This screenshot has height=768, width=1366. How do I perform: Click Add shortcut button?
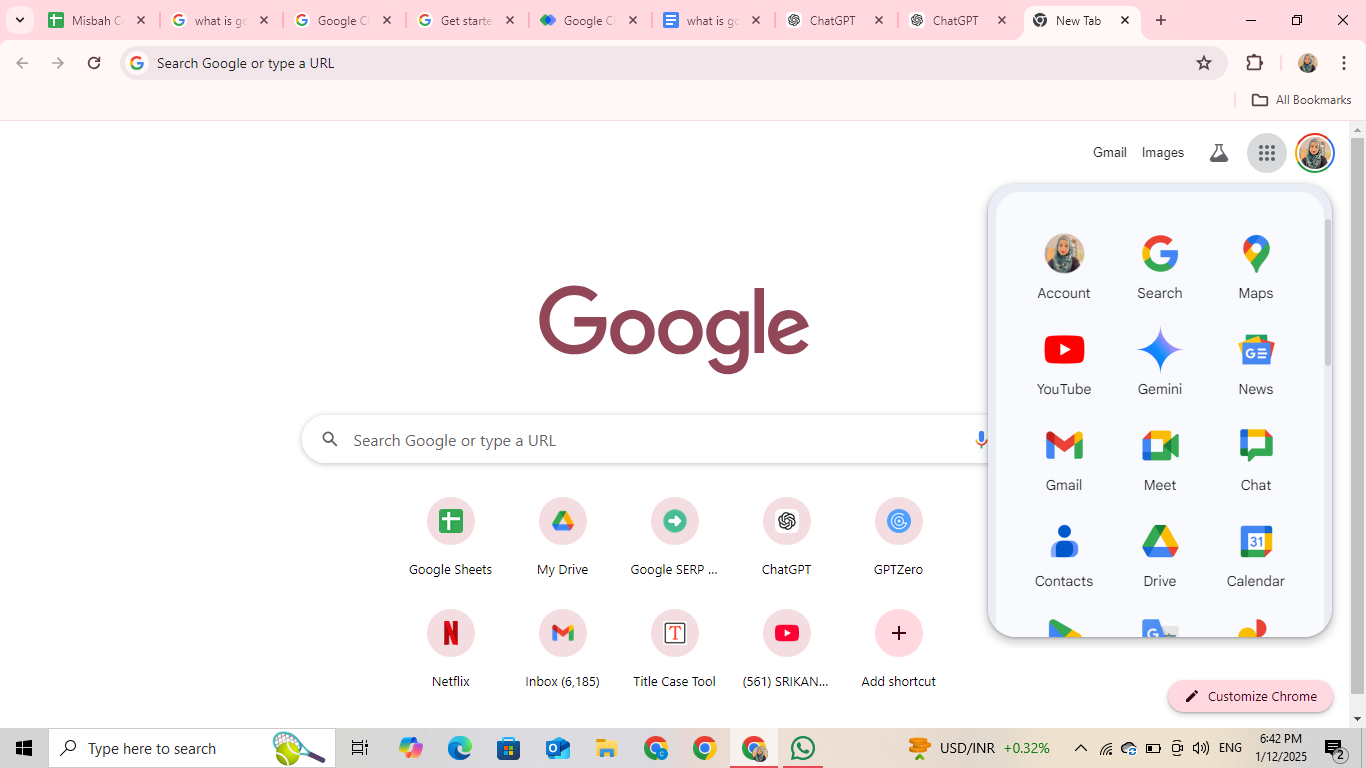tap(899, 650)
